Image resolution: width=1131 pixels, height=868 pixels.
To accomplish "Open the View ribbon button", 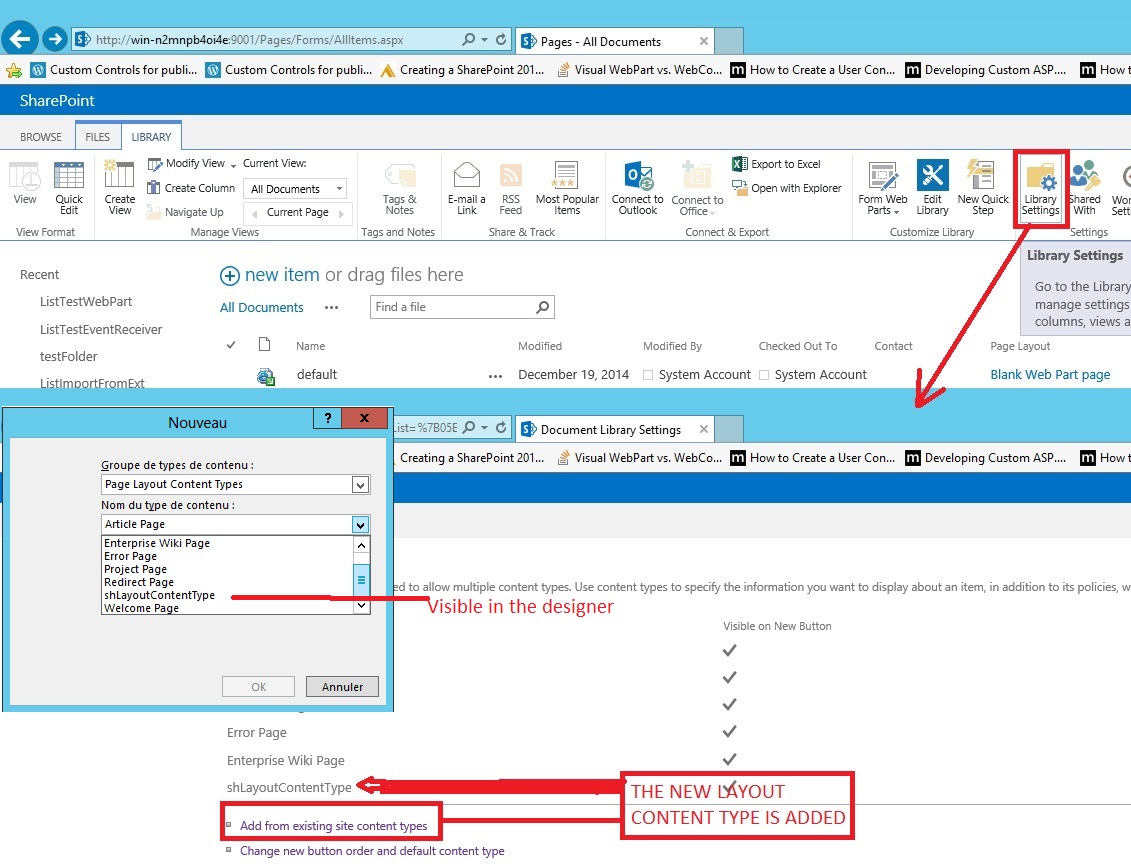I will click(25, 184).
